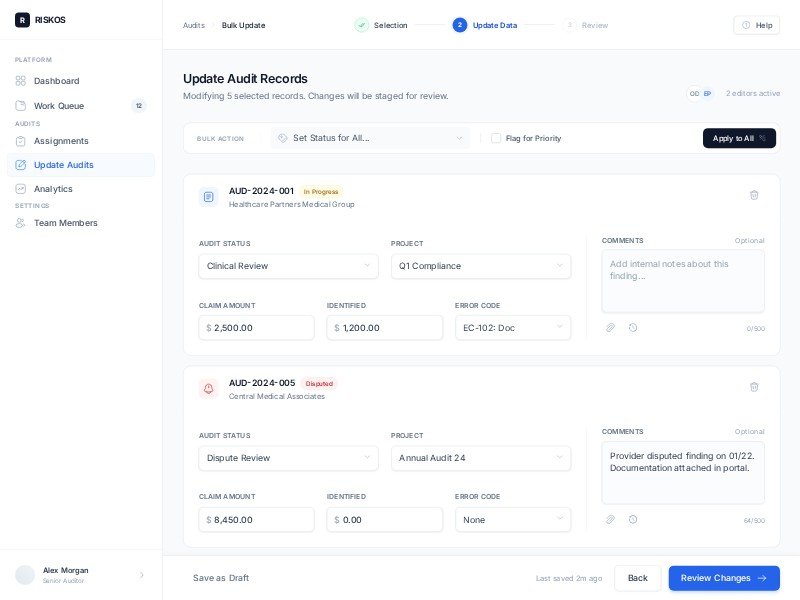
Task: Delete record AUD-2024-005 with trash icon
Action: (754, 387)
